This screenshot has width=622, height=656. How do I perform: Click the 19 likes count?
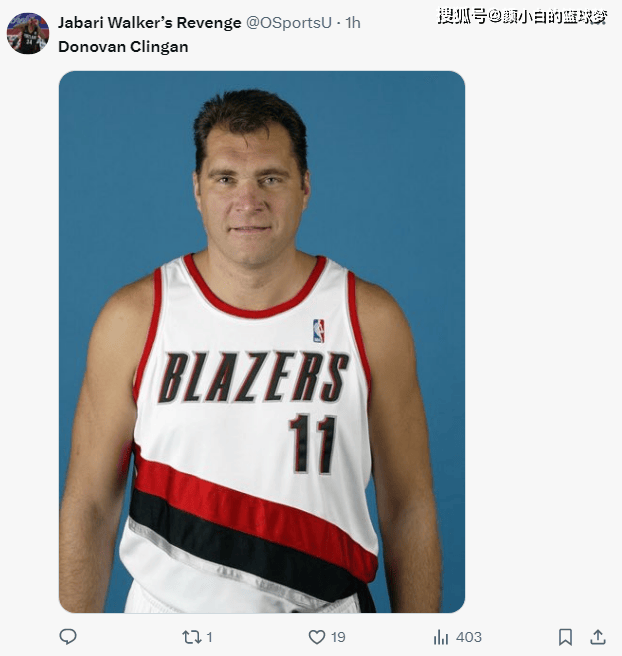click(x=338, y=637)
